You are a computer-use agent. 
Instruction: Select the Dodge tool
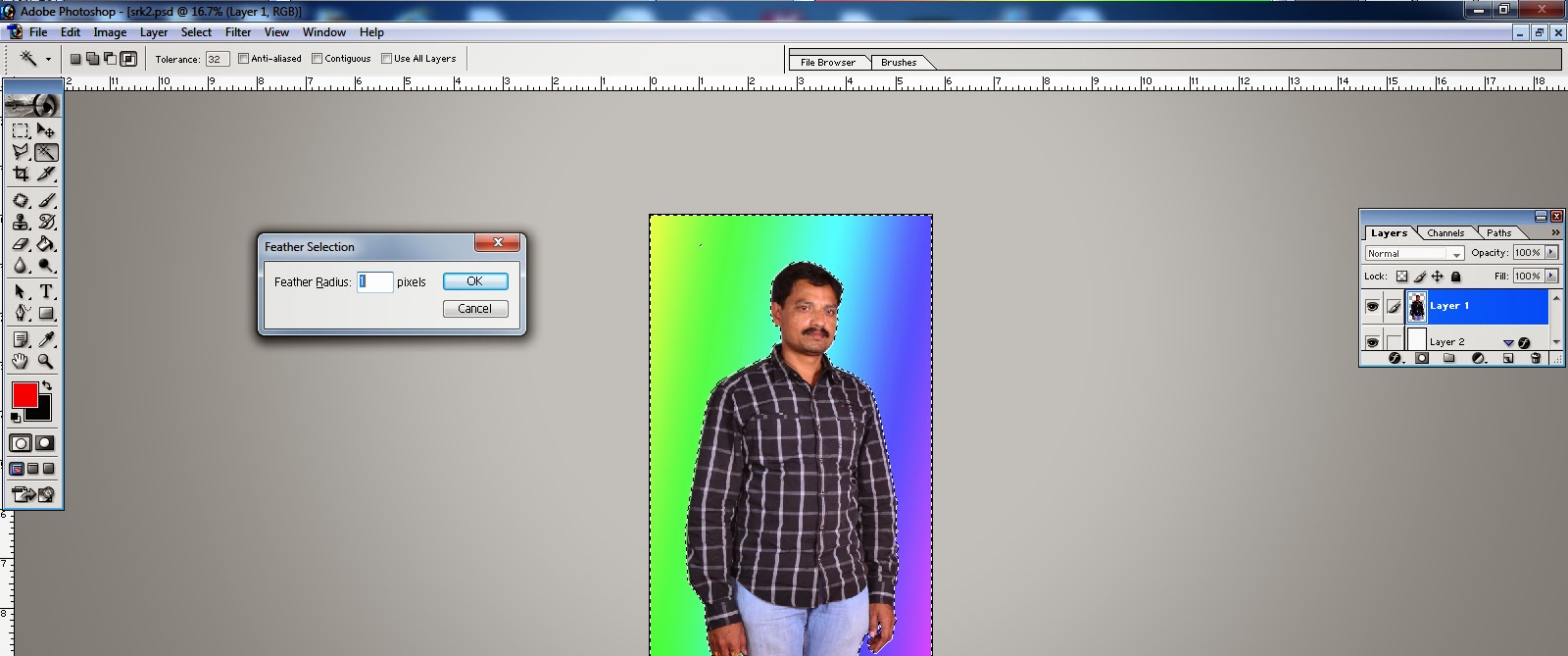click(46, 265)
